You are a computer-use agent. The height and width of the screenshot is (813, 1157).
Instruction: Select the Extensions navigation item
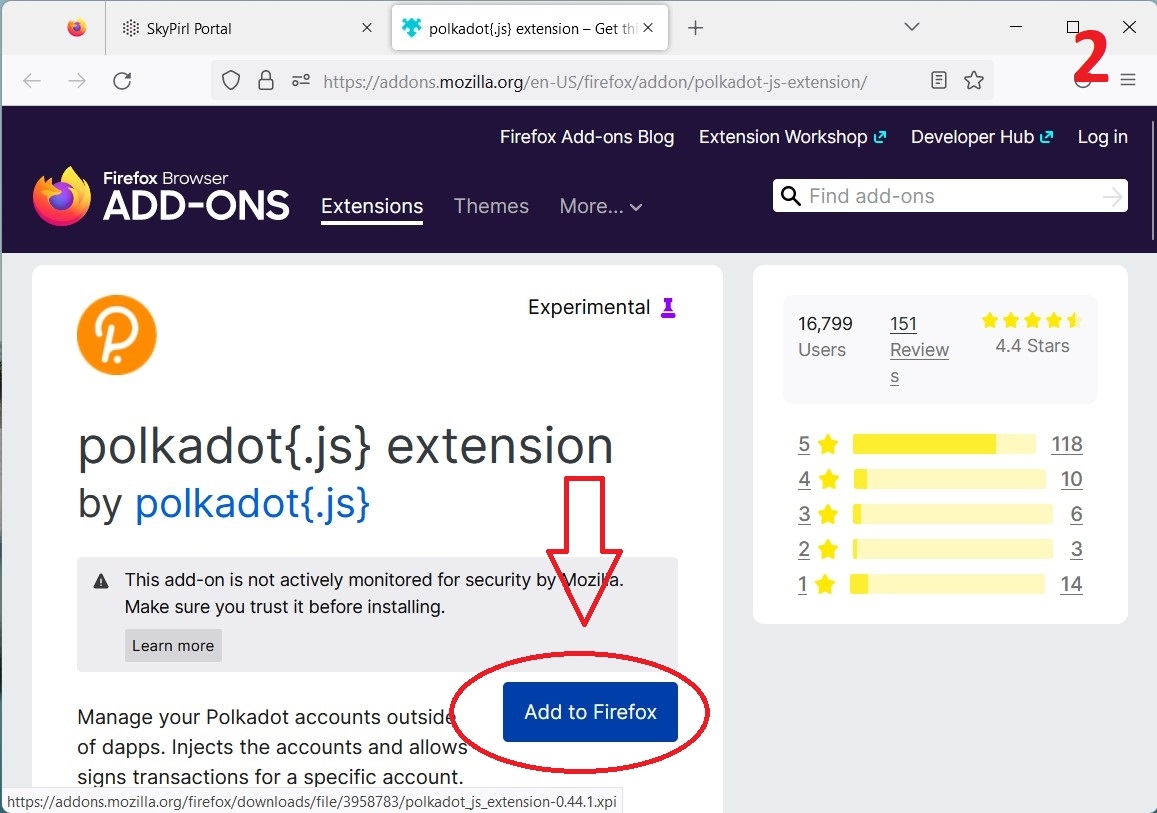(372, 206)
